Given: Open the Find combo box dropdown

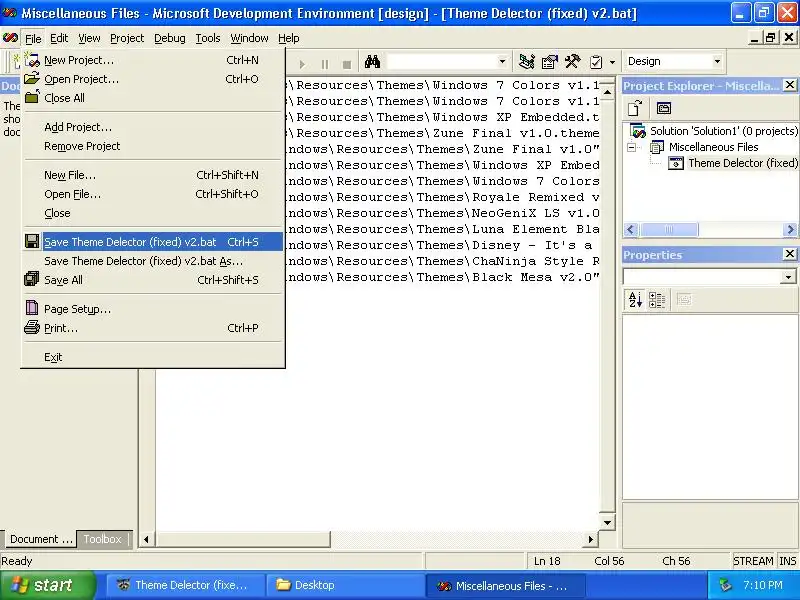Looking at the screenshot, I should pos(502,62).
